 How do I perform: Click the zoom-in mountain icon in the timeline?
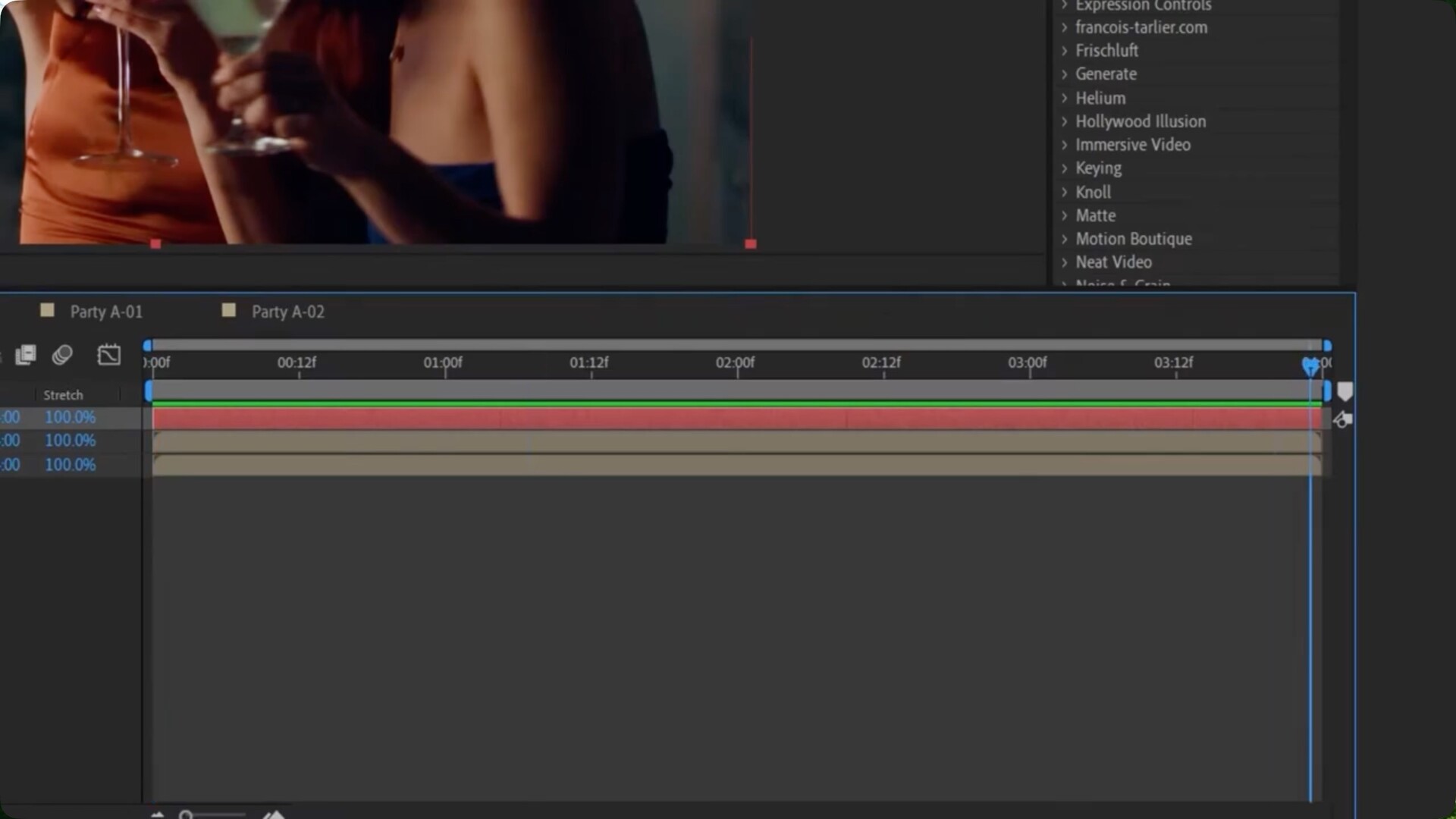tap(274, 815)
